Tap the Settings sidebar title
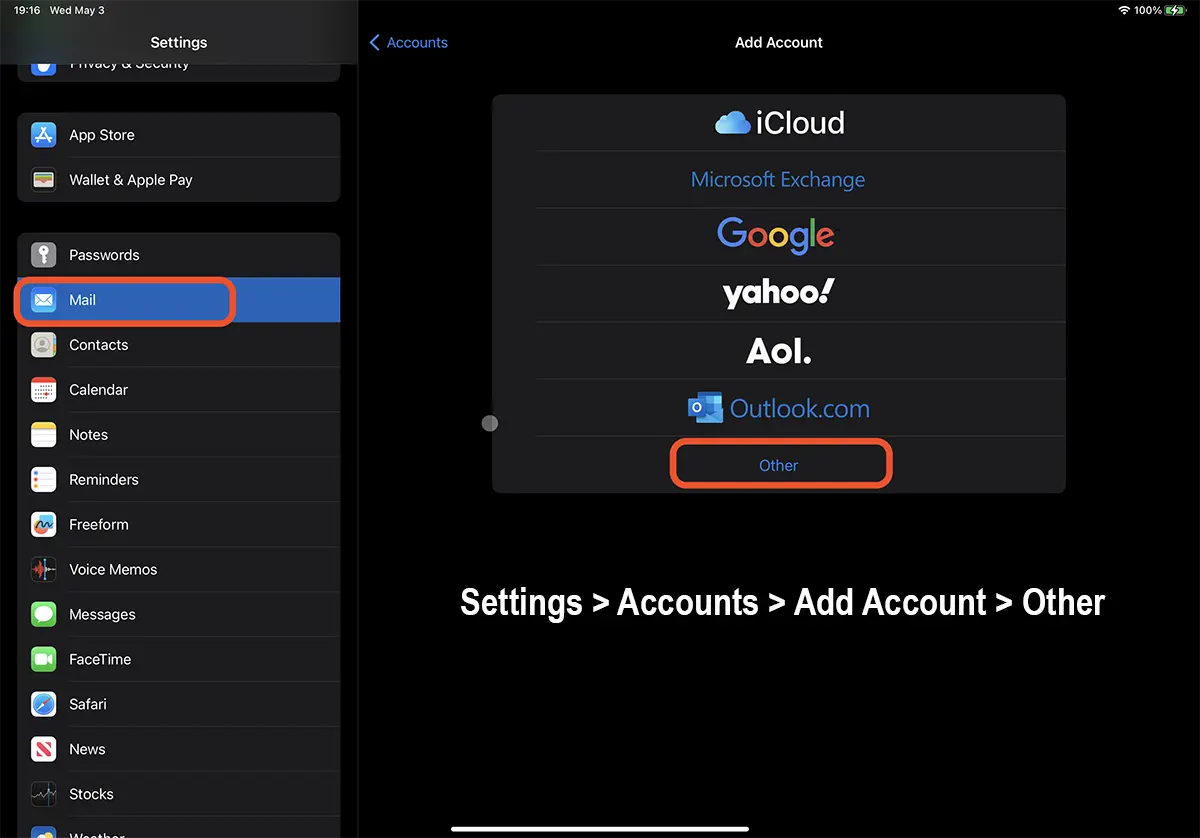This screenshot has height=838, width=1200. click(x=179, y=43)
